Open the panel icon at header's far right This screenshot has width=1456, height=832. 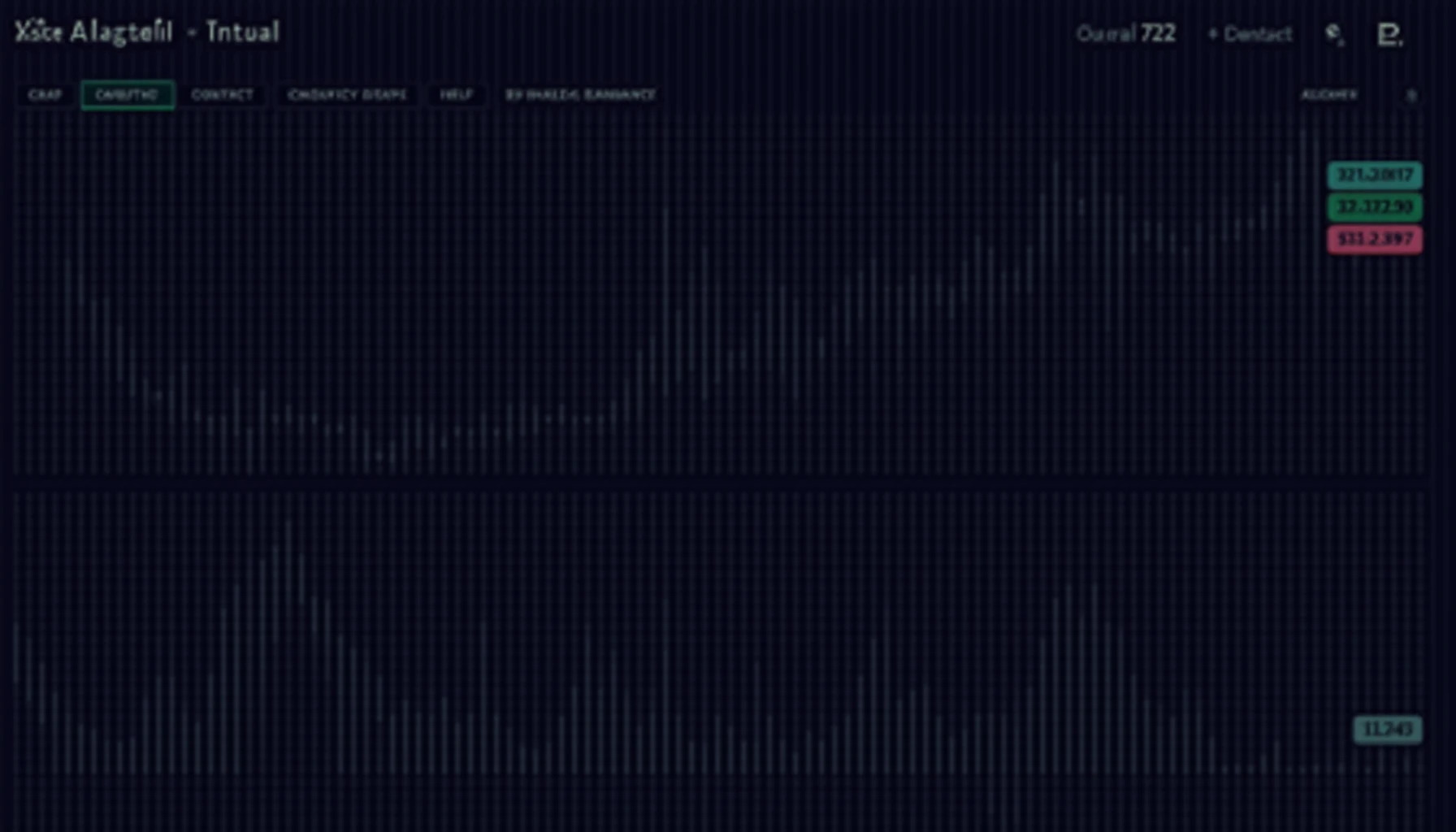pyautogui.click(x=1390, y=35)
